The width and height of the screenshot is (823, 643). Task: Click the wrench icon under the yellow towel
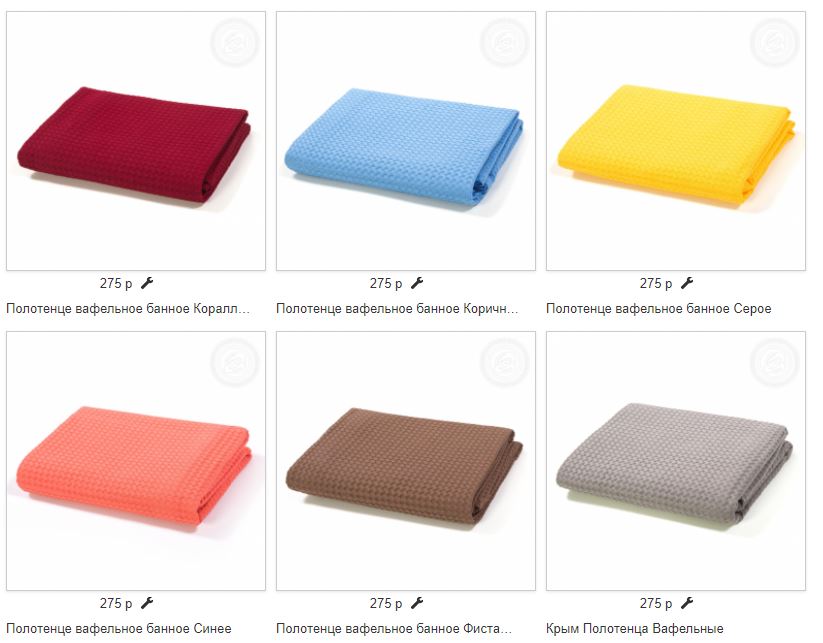[x=687, y=283]
